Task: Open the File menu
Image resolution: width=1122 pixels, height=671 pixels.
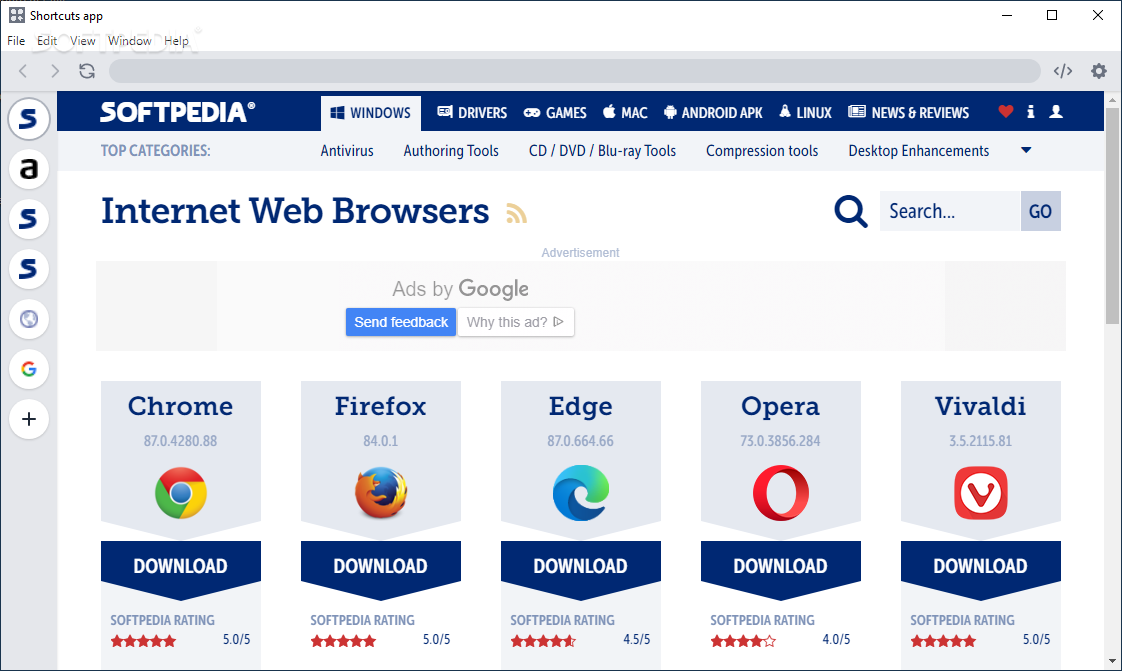Action: (x=16, y=41)
